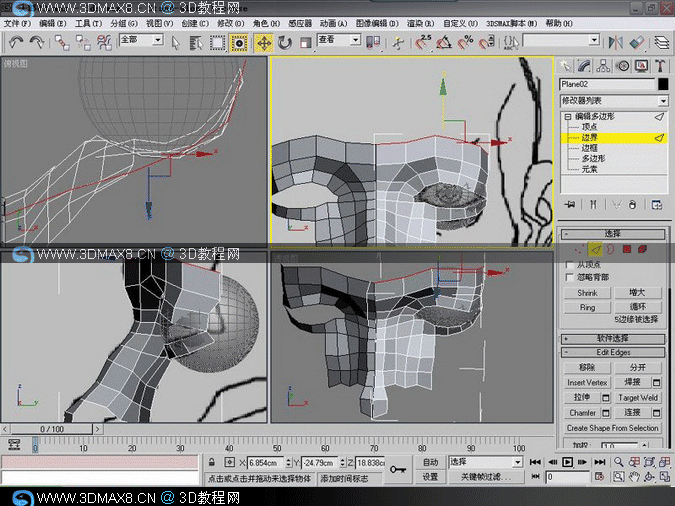Click the Pin Stack icon

(x=570, y=205)
